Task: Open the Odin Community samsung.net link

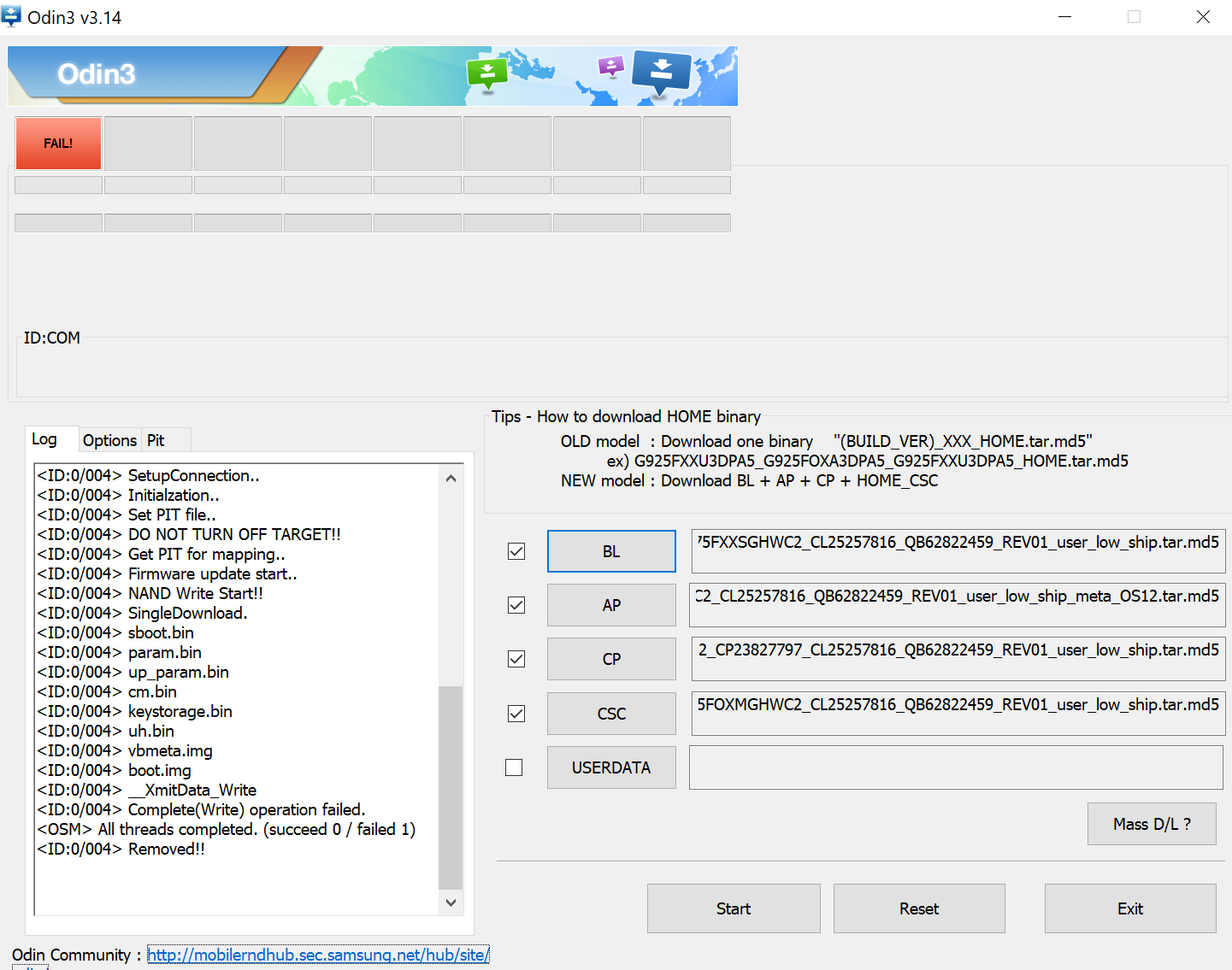Action: [x=318, y=955]
